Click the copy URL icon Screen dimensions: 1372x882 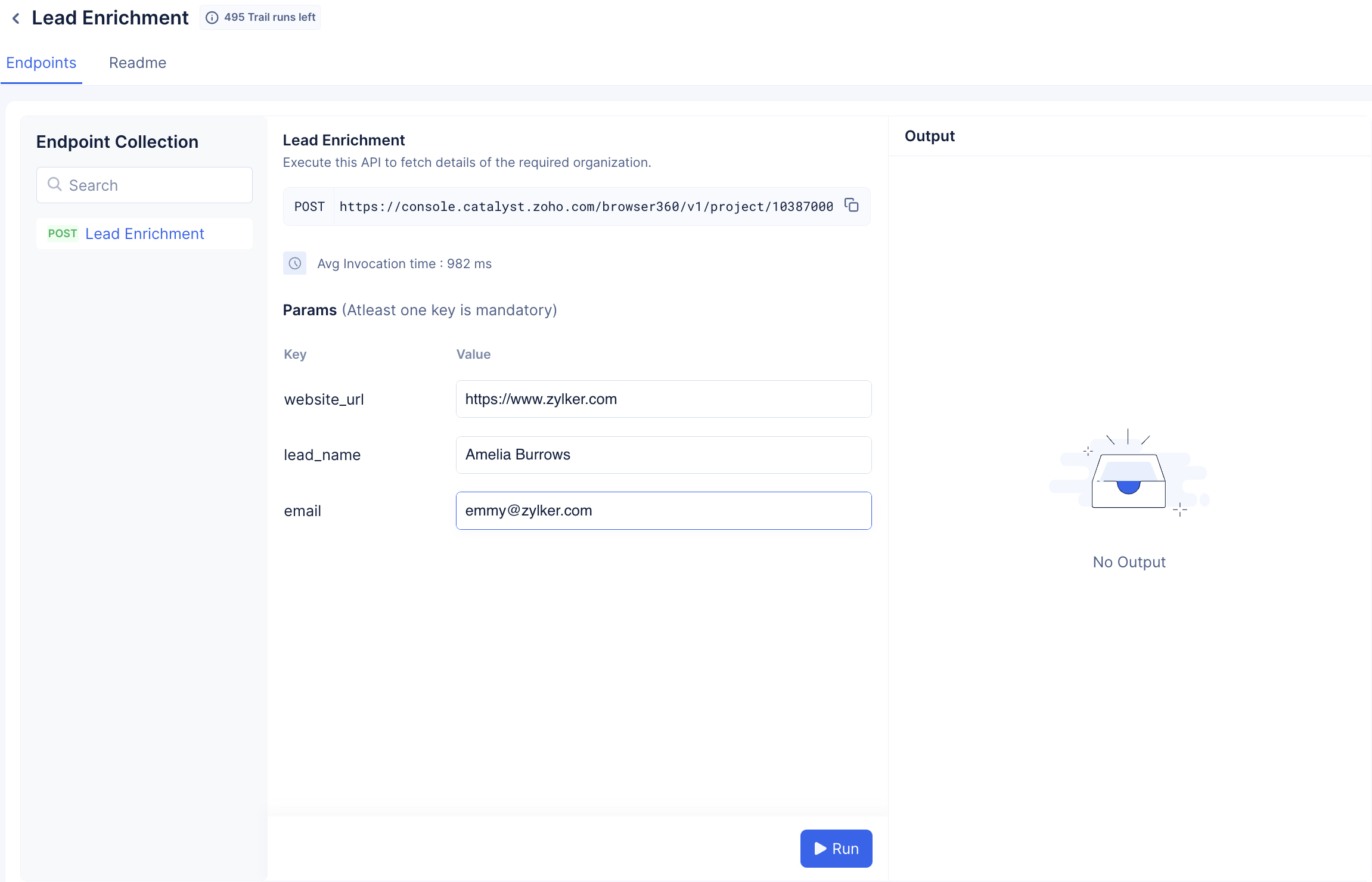tap(851, 206)
